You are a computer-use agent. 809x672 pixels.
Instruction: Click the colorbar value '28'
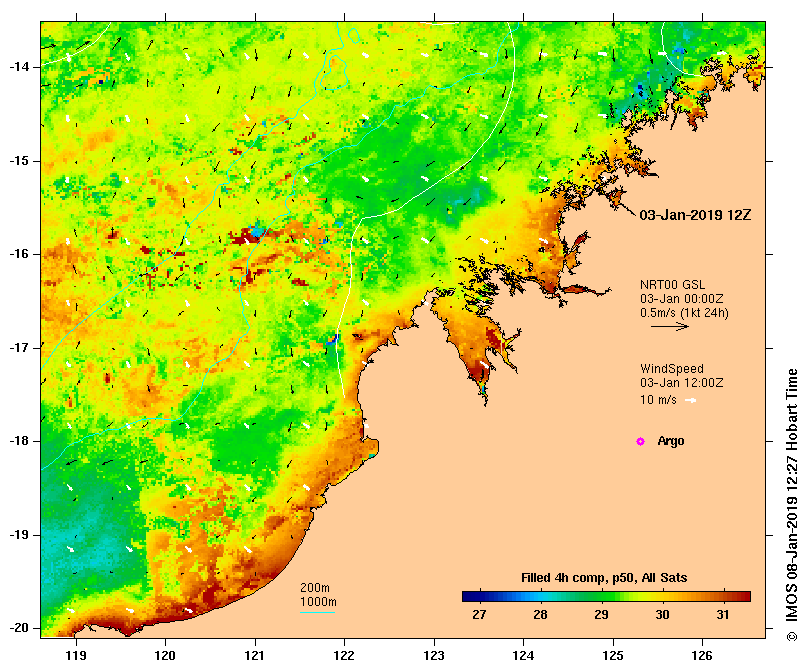click(540, 615)
